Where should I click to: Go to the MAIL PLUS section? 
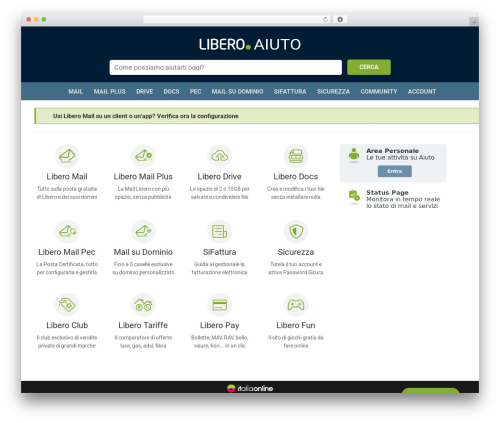pyautogui.click(x=110, y=91)
